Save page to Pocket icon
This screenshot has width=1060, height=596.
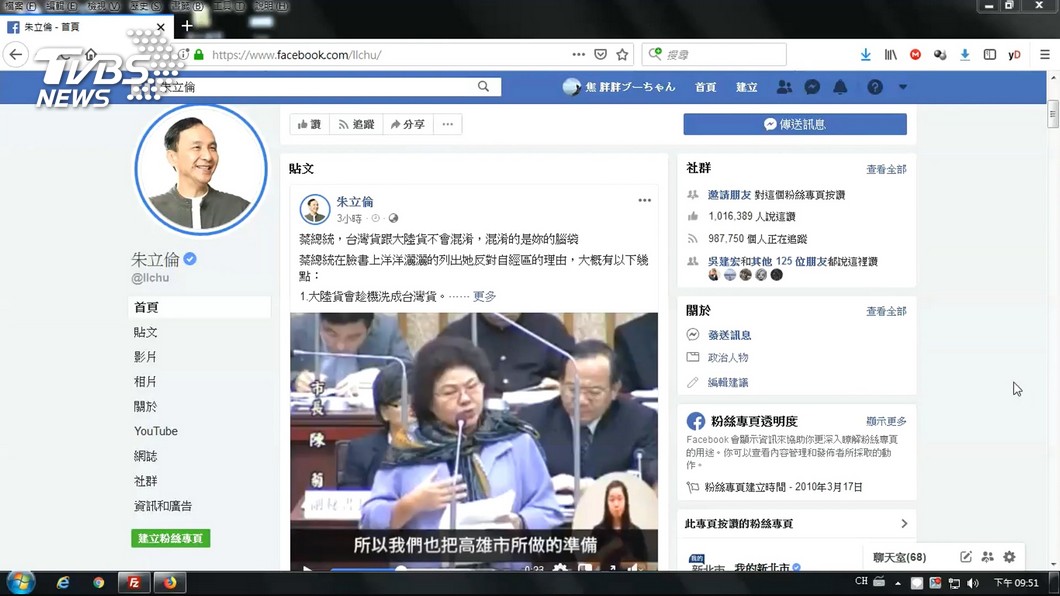(x=600, y=54)
